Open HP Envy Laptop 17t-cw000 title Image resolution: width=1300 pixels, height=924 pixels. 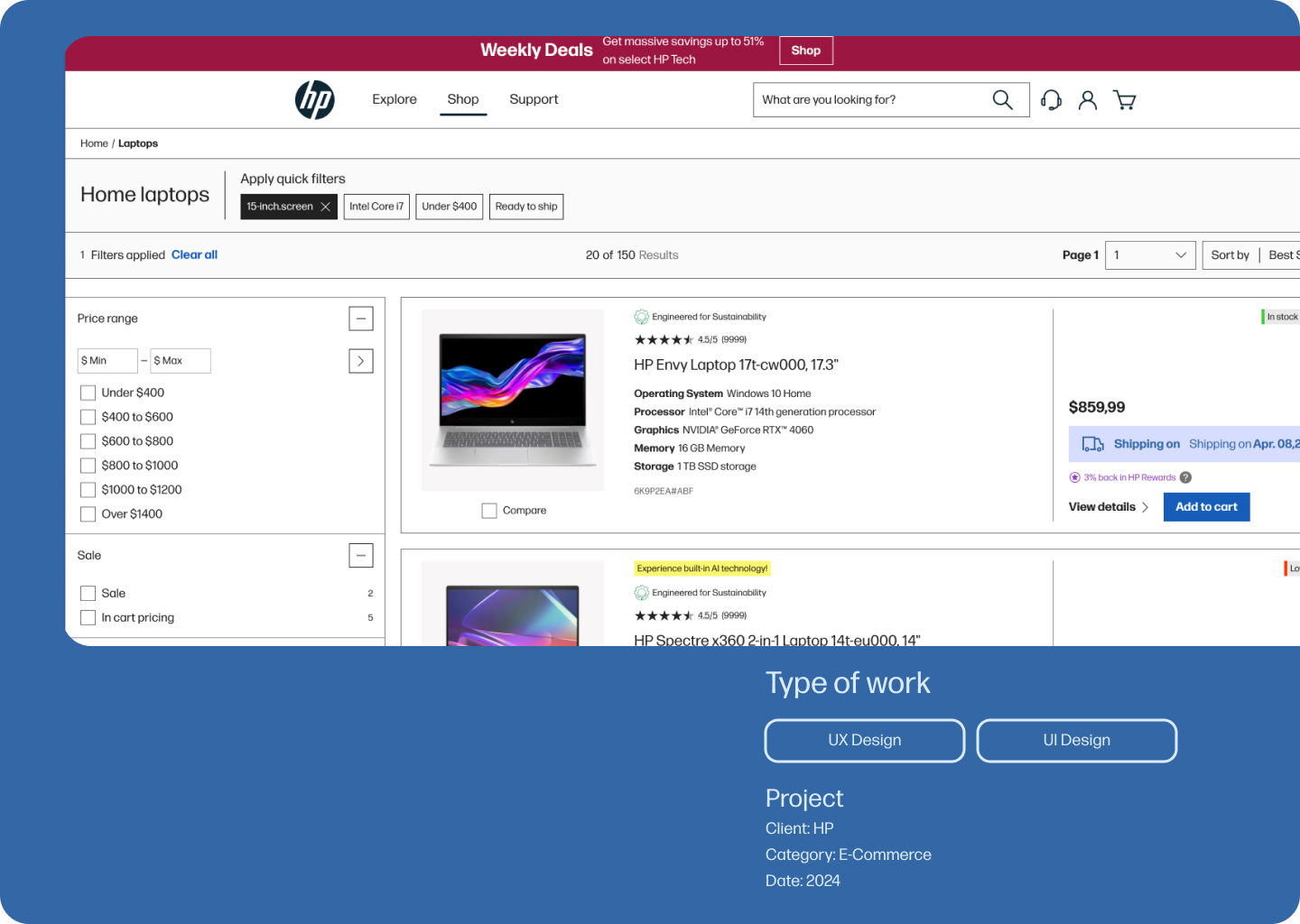point(736,365)
